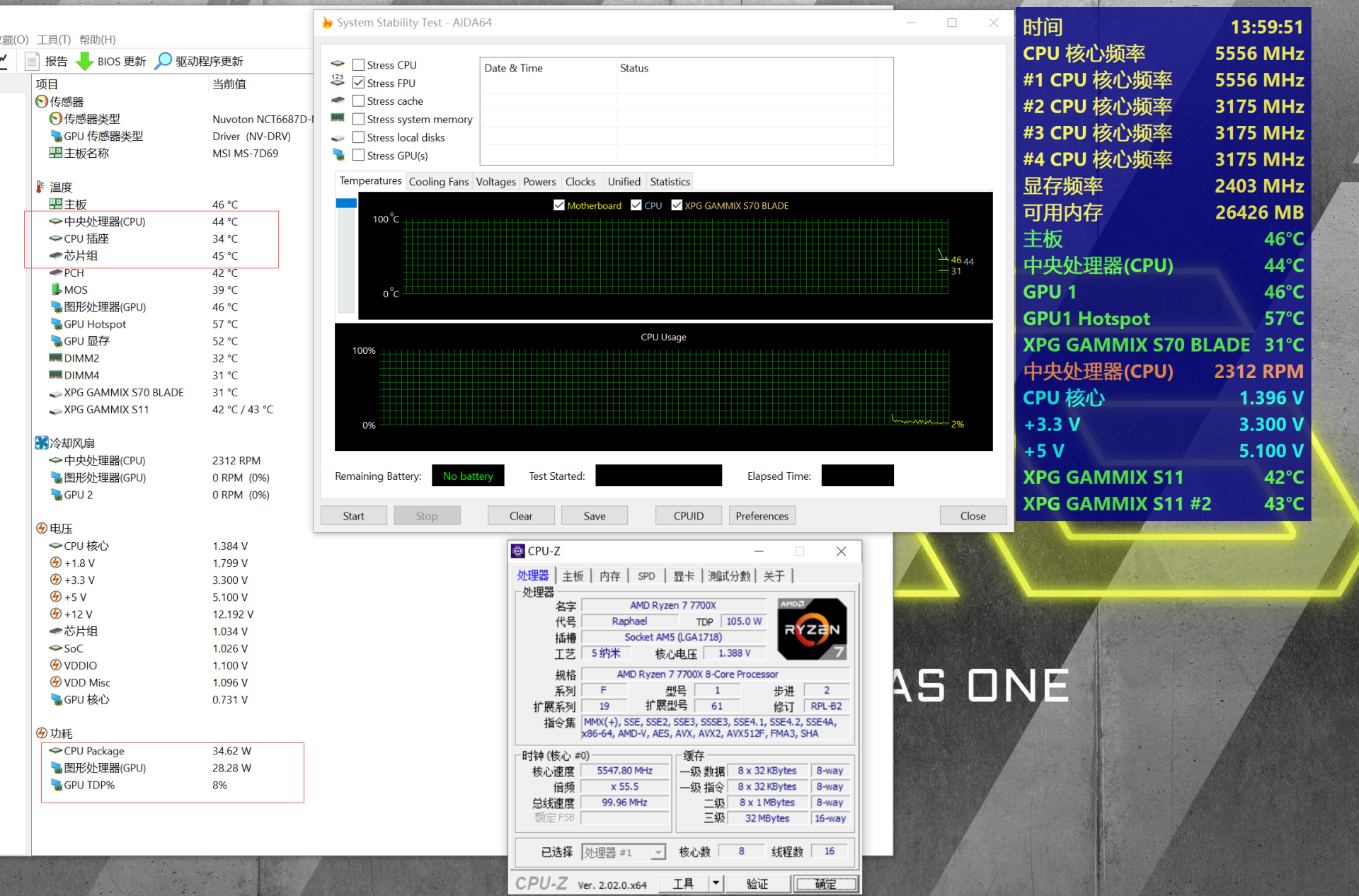Click the Report document icon in toolbar
Viewport: 1359px width, 896px height.
pos(32,62)
